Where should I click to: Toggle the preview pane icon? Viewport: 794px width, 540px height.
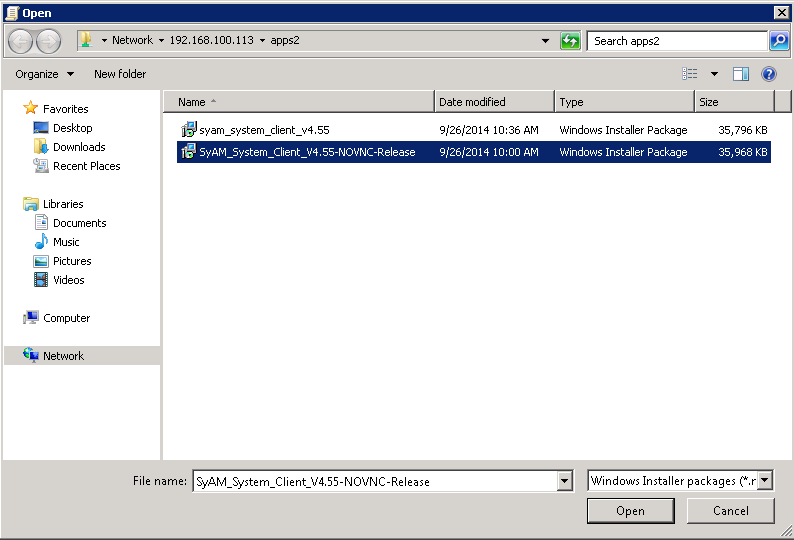(x=741, y=74)
